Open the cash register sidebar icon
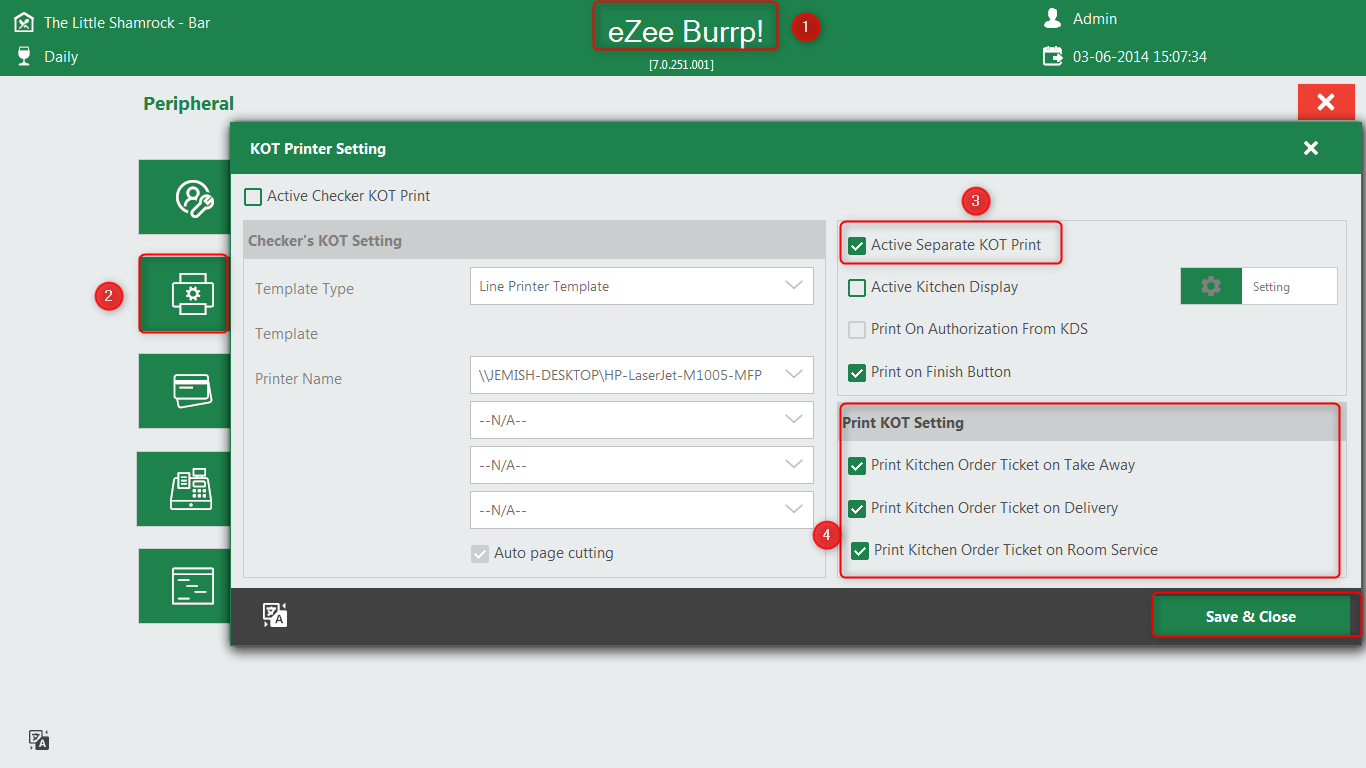Screen dimensions: 1366x768 [x=190, y=488]
